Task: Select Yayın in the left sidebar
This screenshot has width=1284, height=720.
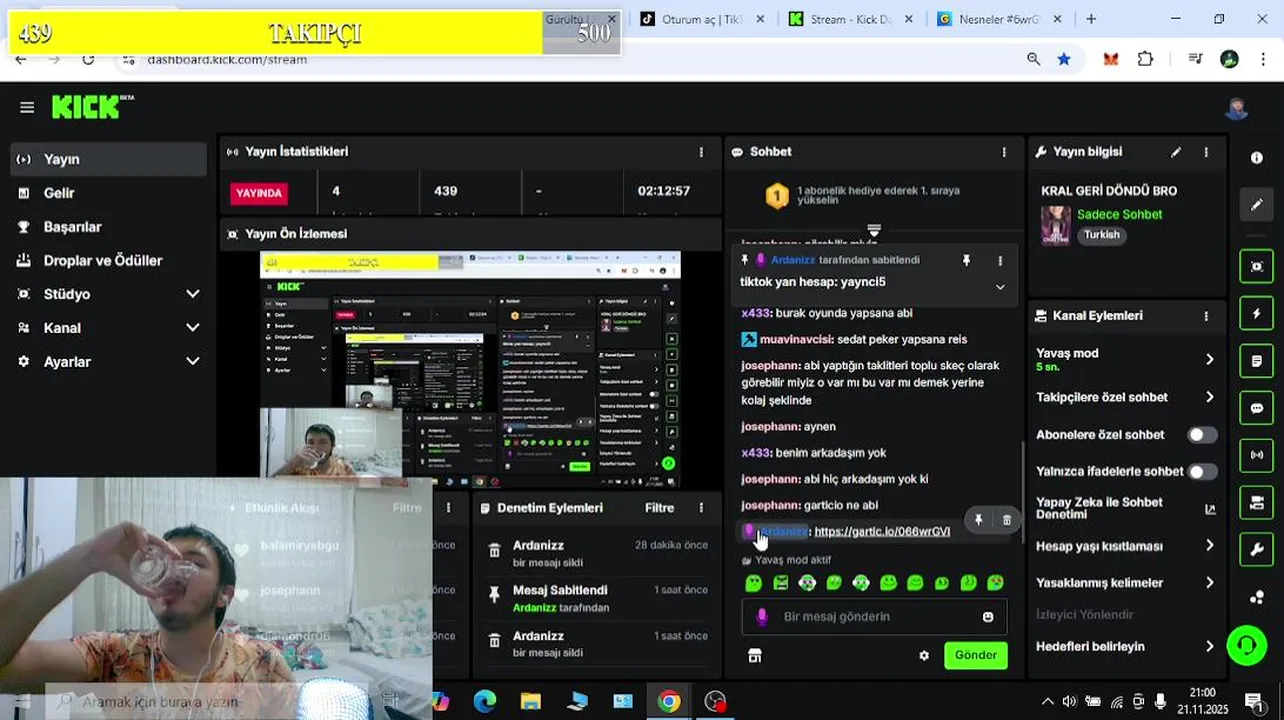Action: tap(108, 159)
